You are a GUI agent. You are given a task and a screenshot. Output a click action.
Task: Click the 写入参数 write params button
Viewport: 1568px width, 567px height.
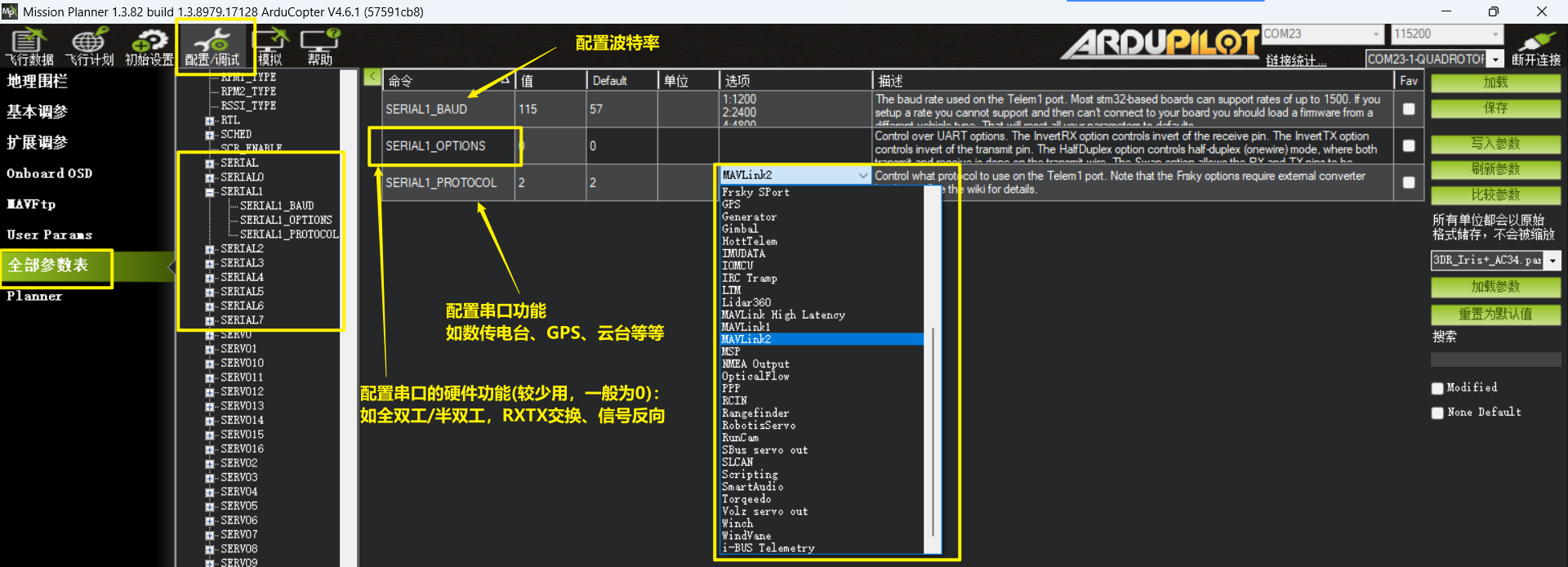point(1494,144)
